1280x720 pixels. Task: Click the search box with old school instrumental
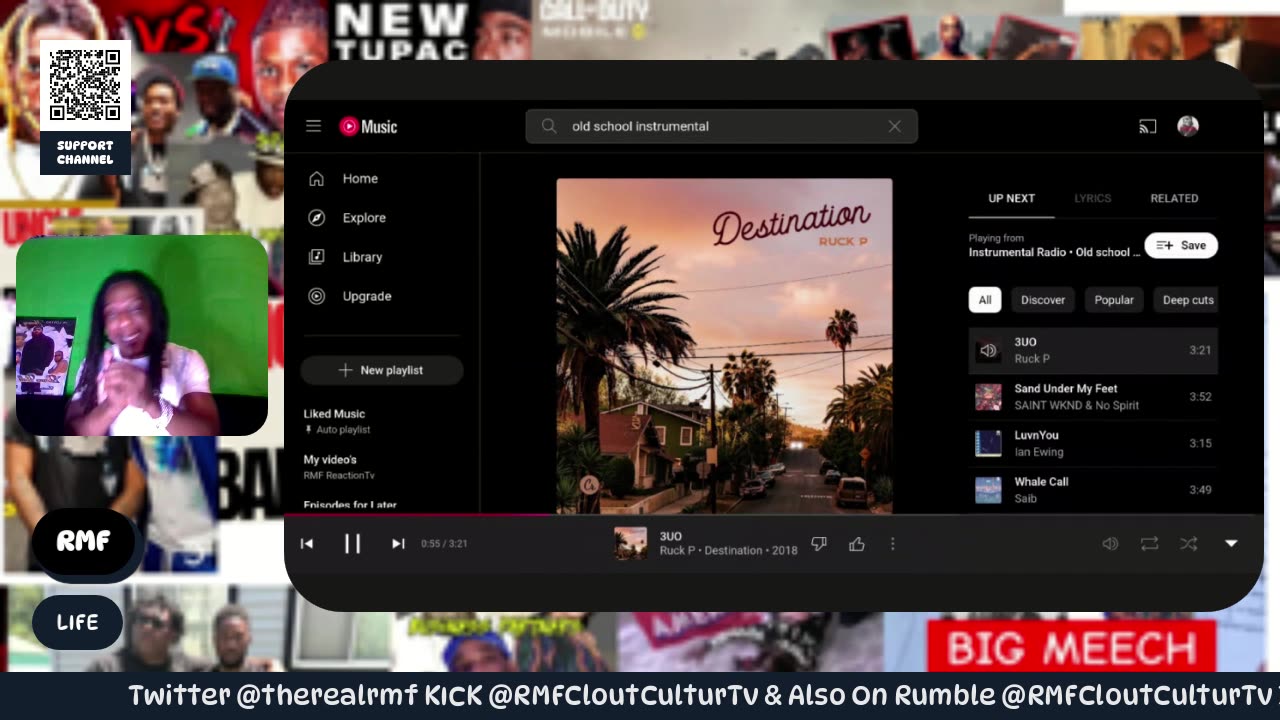click(721, 126)
